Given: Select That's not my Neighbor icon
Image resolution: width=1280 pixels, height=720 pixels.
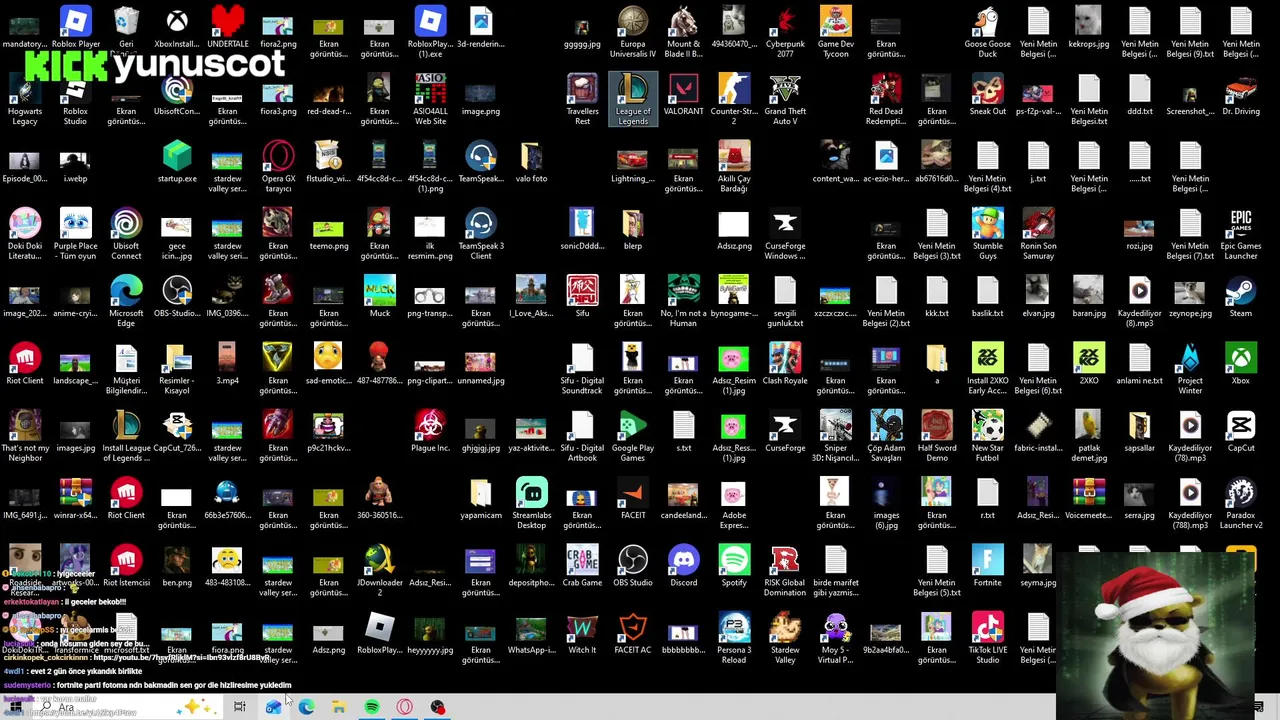Looking at the screenshot, I should (25, 437).
